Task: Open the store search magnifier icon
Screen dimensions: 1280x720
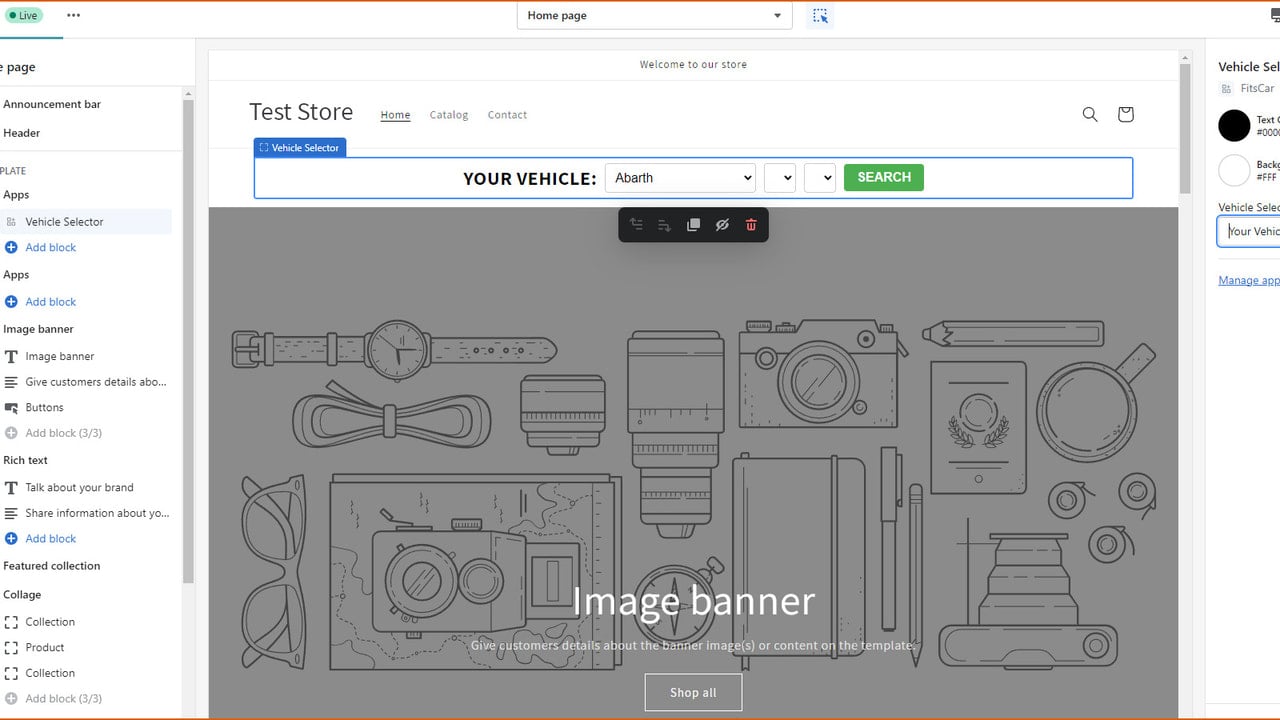Action: 1090,114
